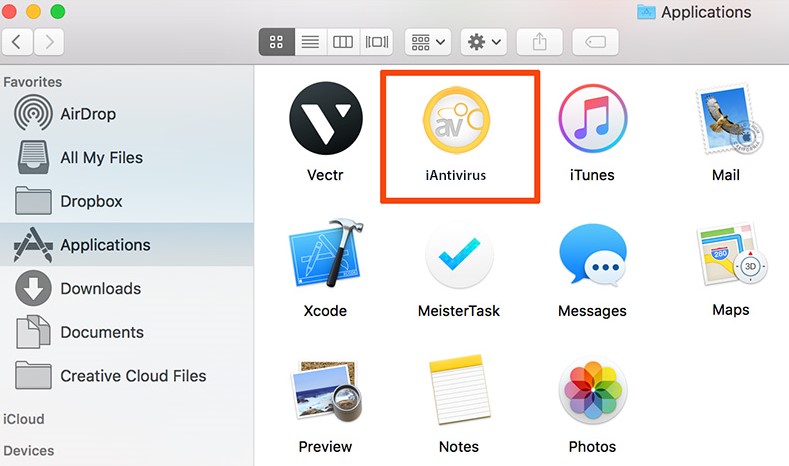
Task: Open the item arrangement dropdown
Action: pyautogui.click(x=428, y=42)
